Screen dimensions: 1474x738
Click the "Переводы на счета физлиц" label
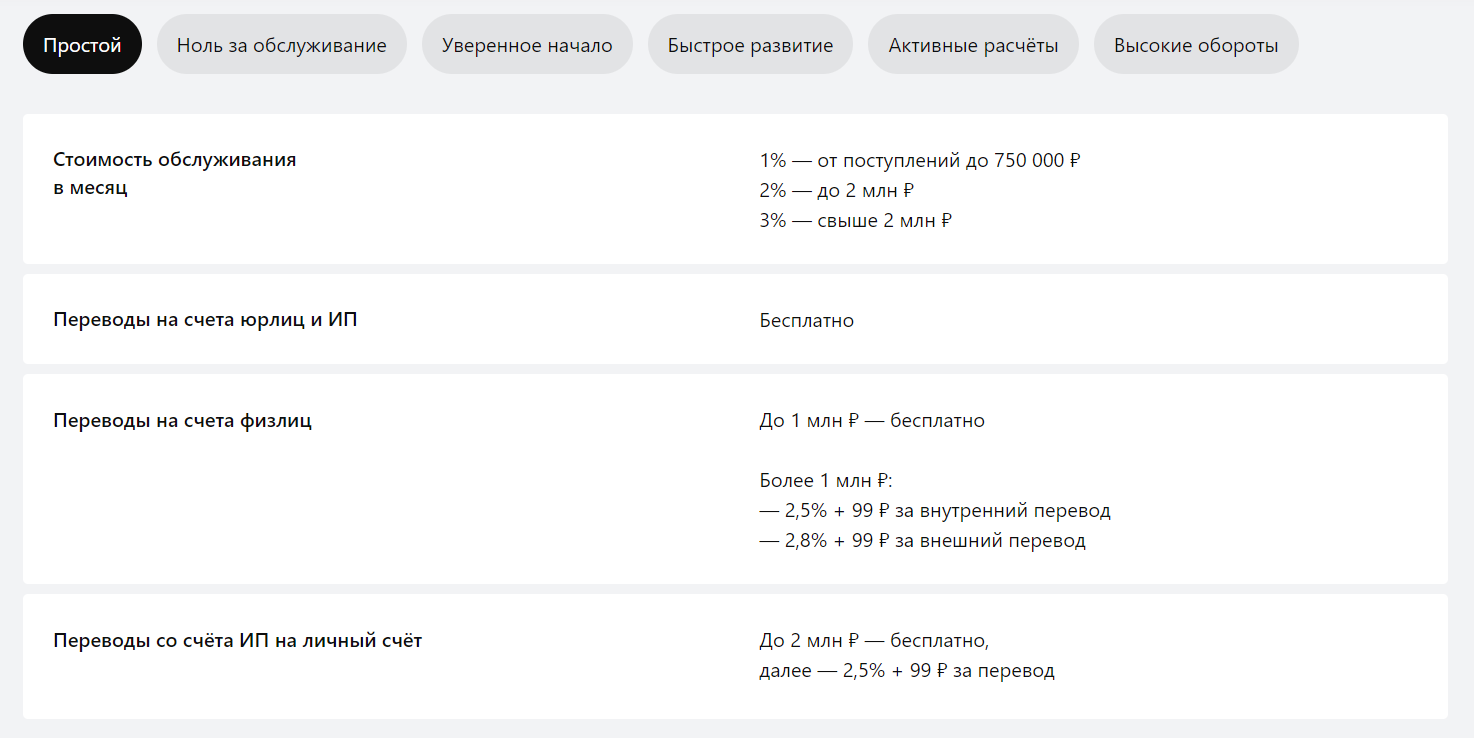tap(182, 420)
